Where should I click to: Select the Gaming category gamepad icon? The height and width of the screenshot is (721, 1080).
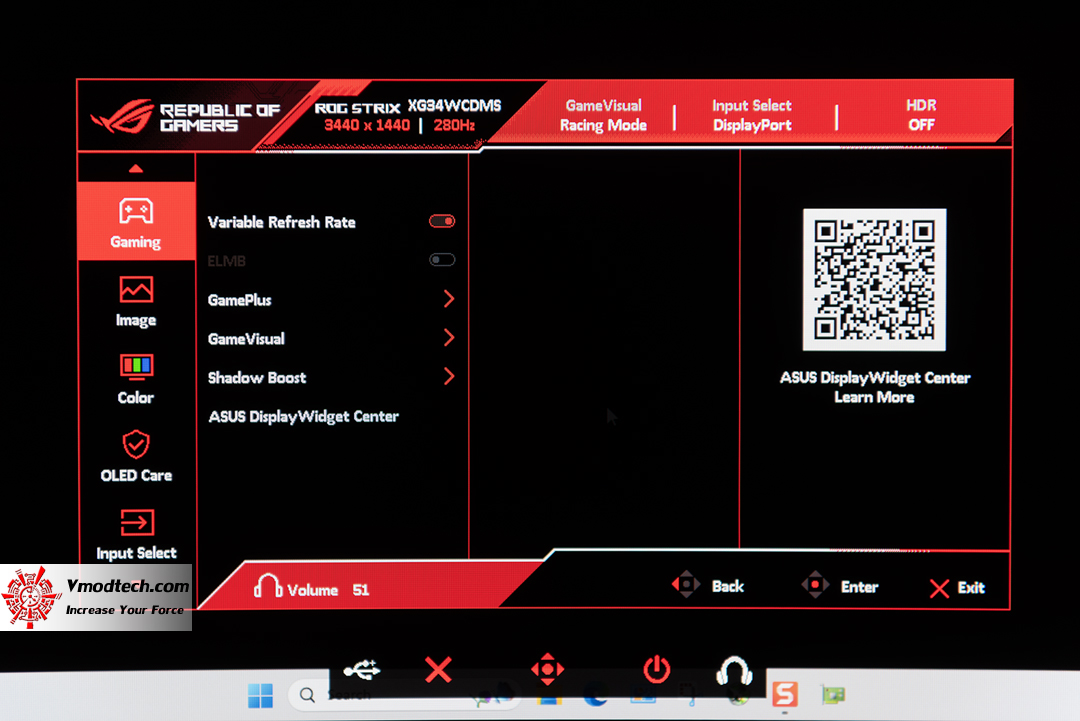[x=136, y=211]
